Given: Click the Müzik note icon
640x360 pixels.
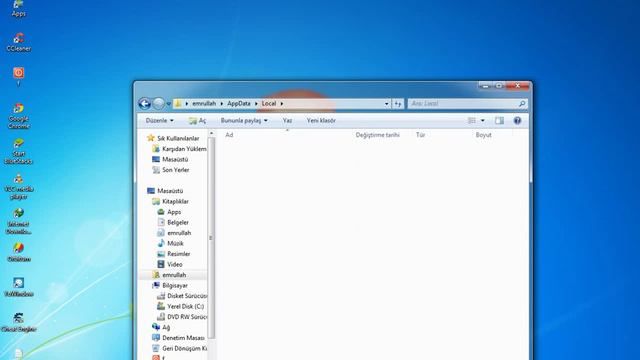Looking at the screenshot, I should [161, 243].
